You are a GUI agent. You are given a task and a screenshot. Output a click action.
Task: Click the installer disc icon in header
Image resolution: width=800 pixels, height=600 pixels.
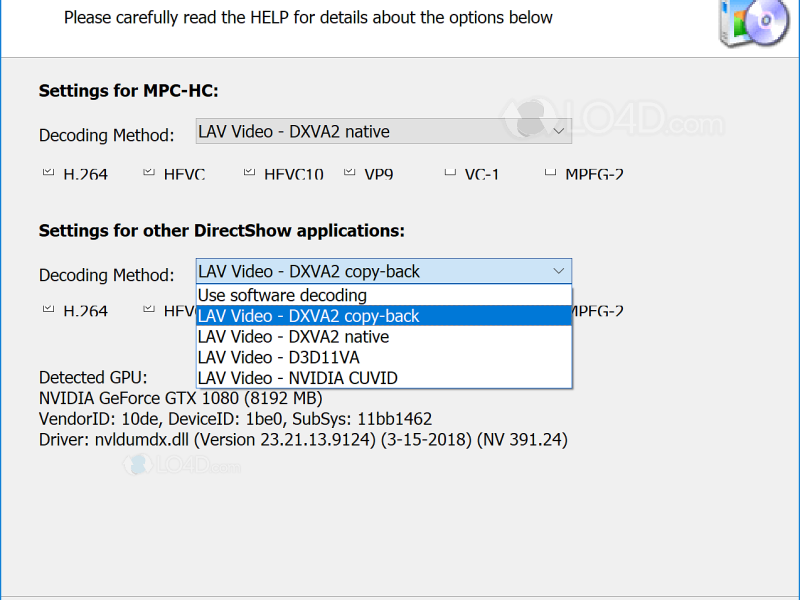(x=755, y=23)
